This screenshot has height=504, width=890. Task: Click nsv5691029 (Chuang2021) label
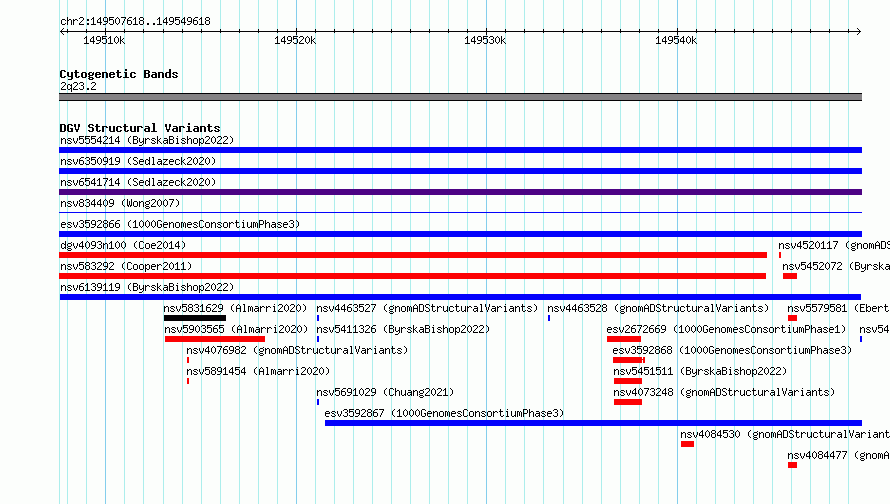coord(385,392)
